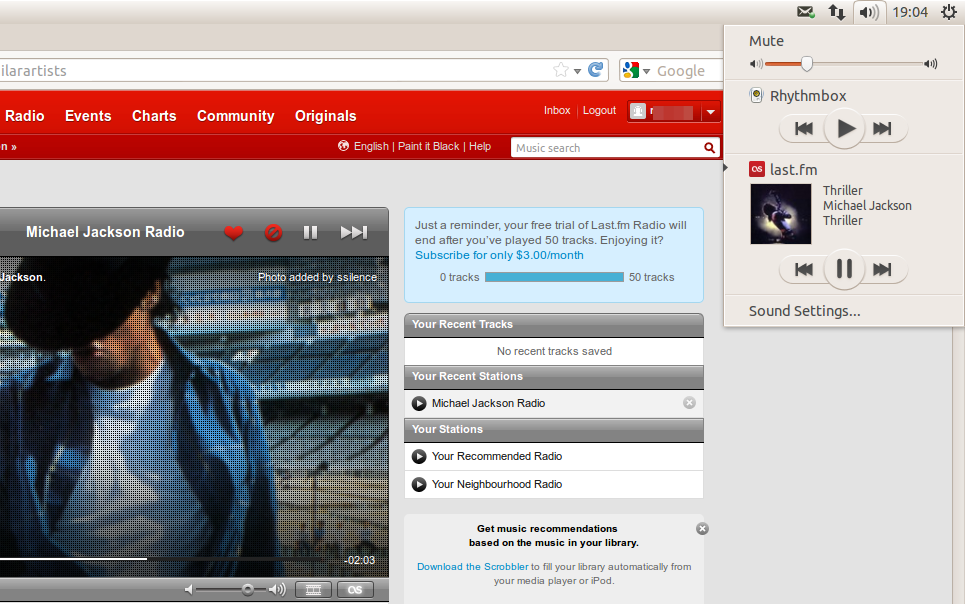Set radio player volume to maximum

[x=278, y=590]
